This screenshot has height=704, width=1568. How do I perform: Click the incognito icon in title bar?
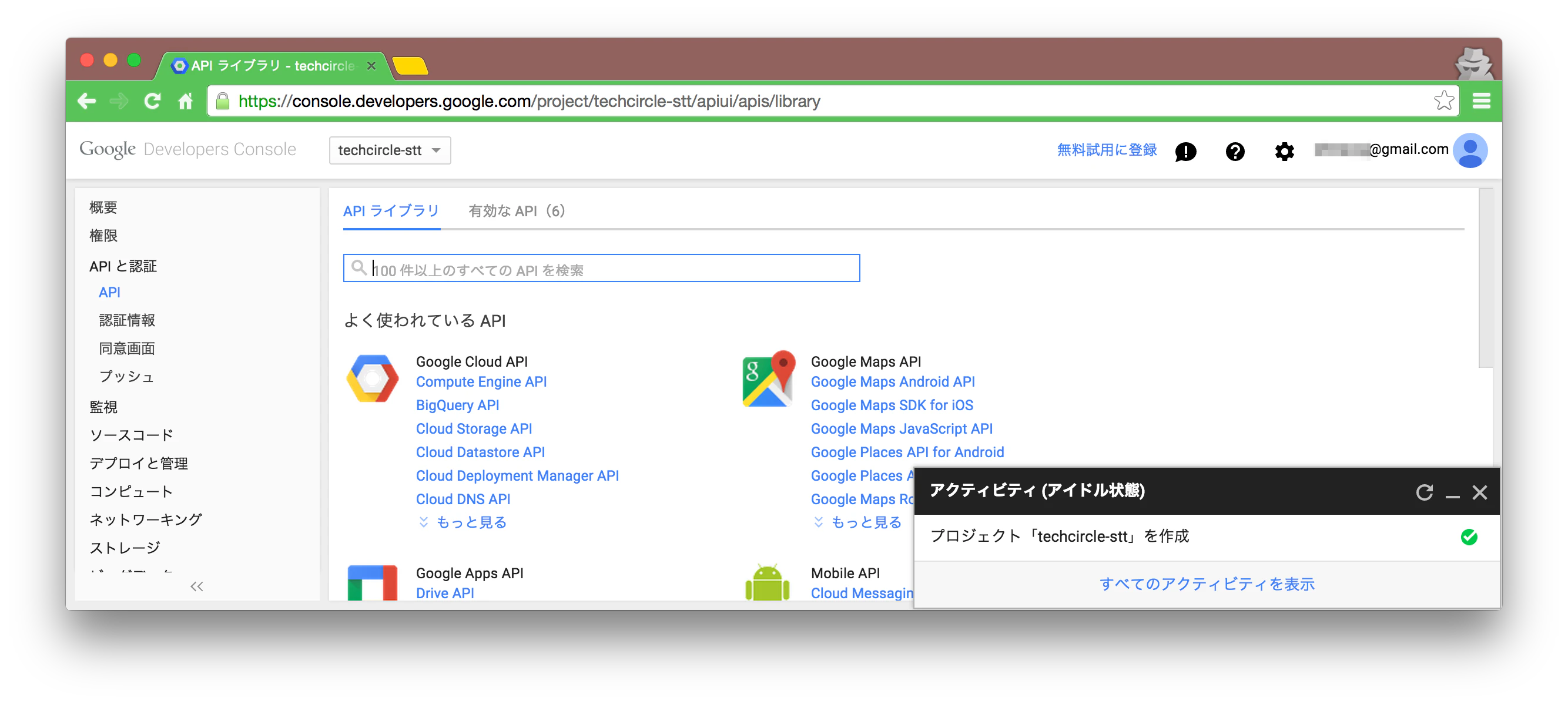point(1473,64)
